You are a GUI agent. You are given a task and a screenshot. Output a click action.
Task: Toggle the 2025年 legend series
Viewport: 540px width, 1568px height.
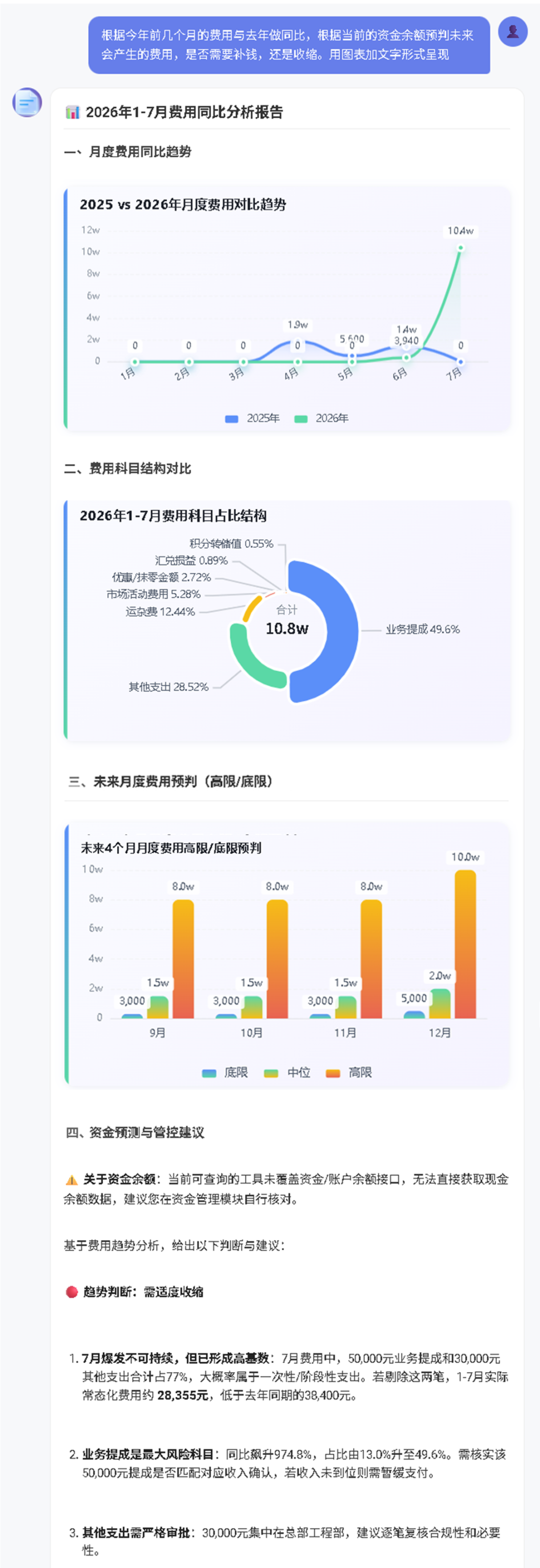click(x=252, y=418)
